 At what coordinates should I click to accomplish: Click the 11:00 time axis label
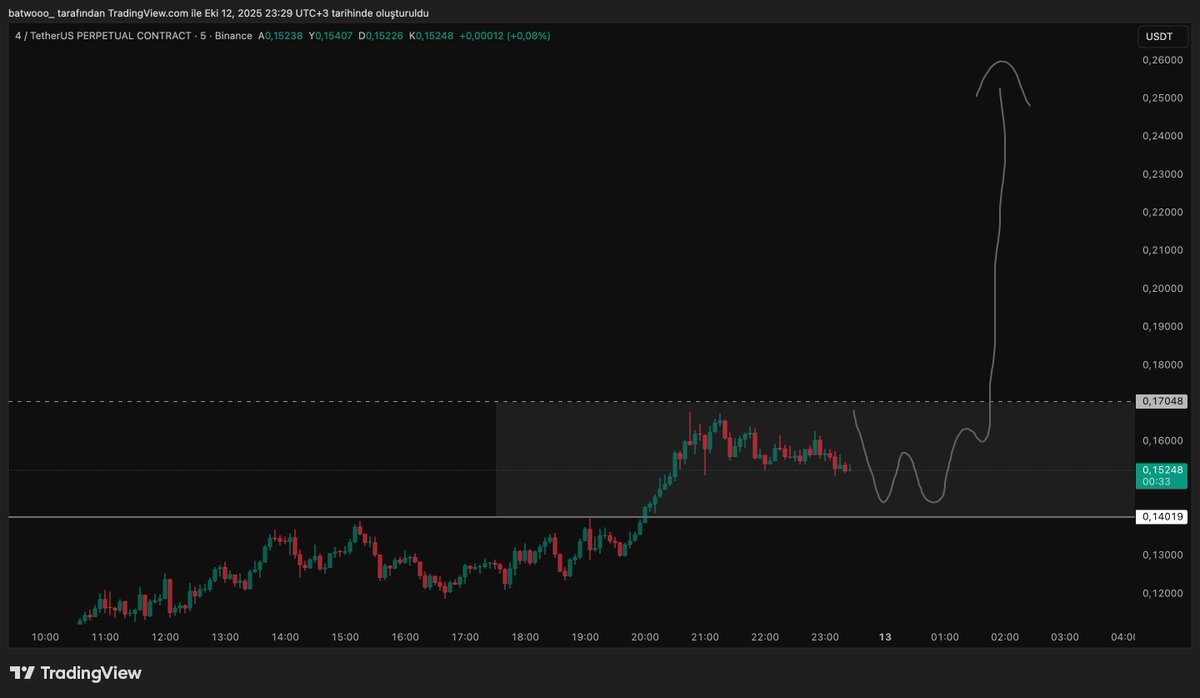105,637
